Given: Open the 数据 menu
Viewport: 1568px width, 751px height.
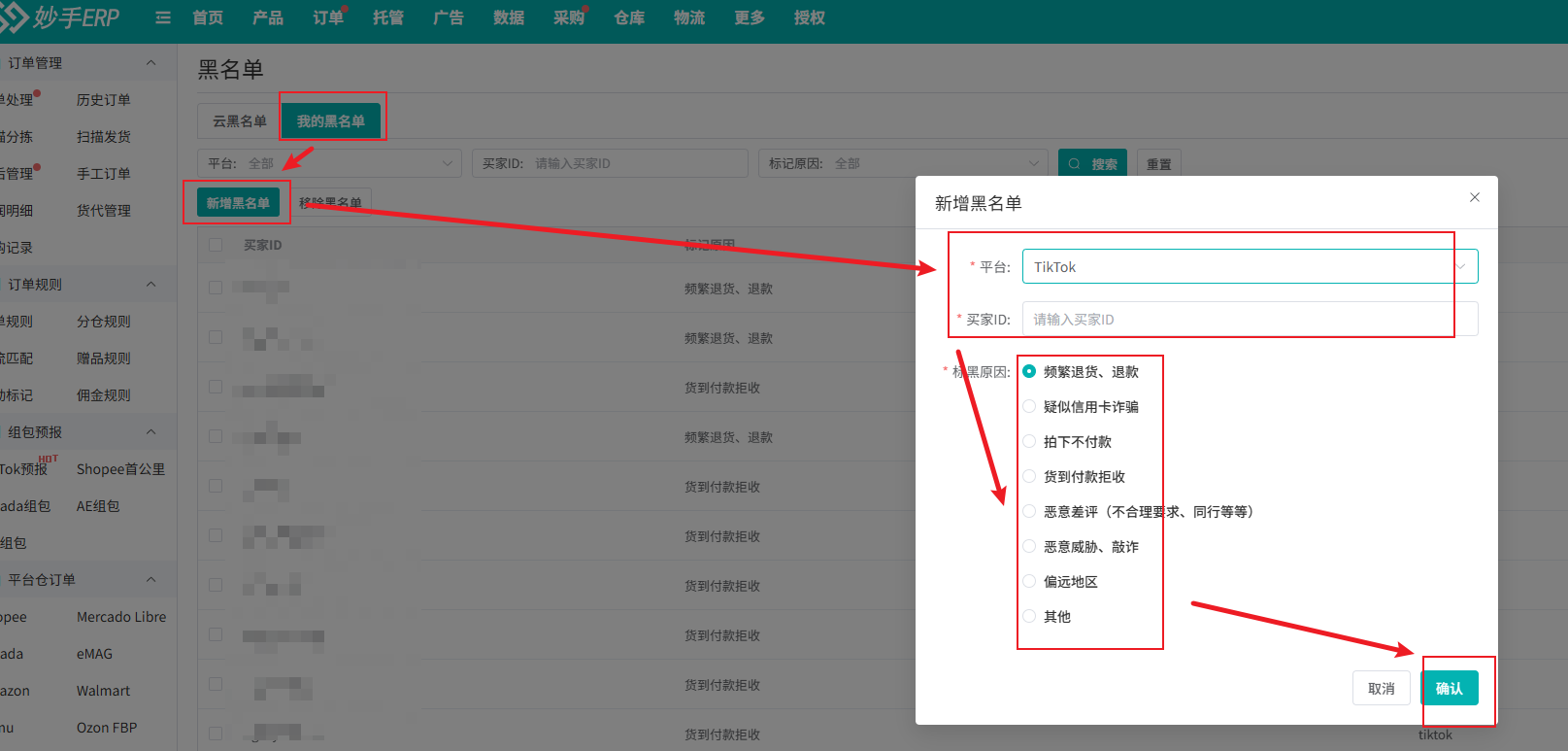Looking at the screenshot, I should tap(509, 17).
